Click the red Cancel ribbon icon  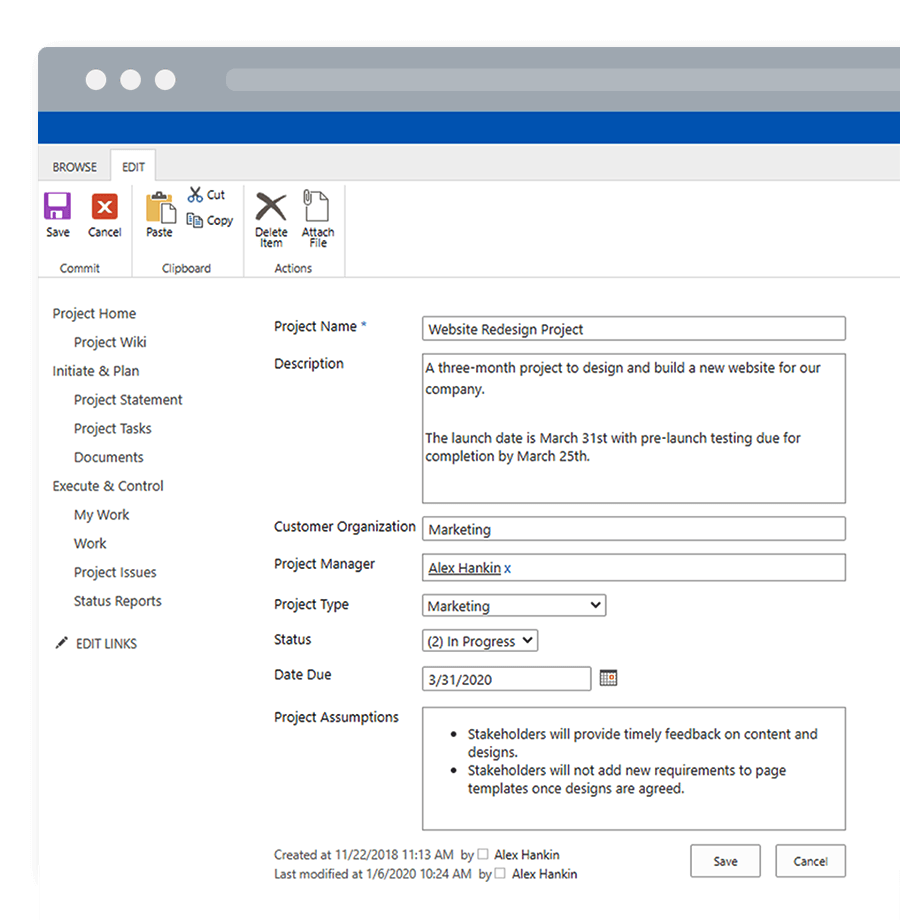coord(104,208)
